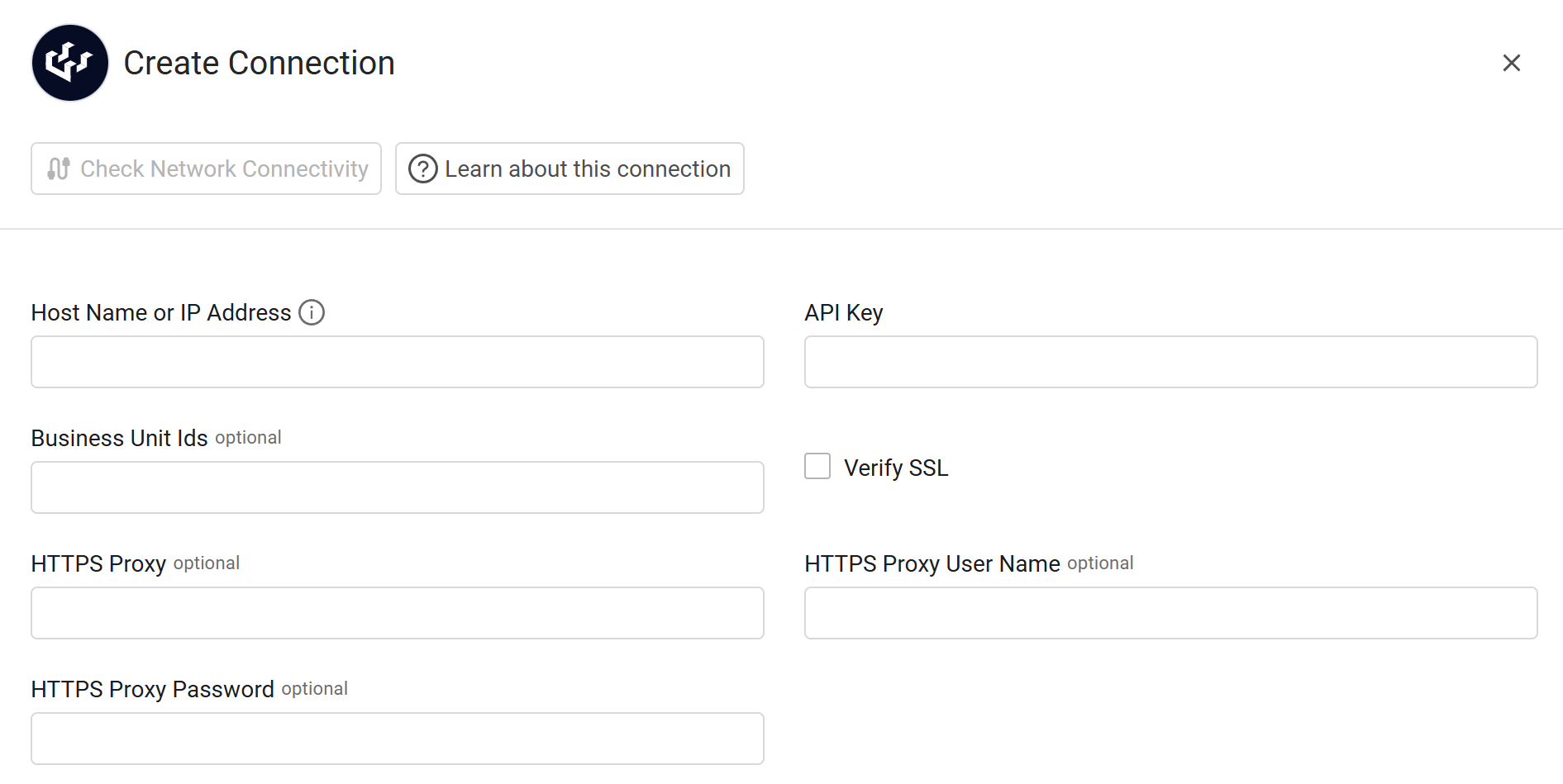Click the Business Unit Ids label
This screenshot has width=1563, height=784.
tap(119, 438)
